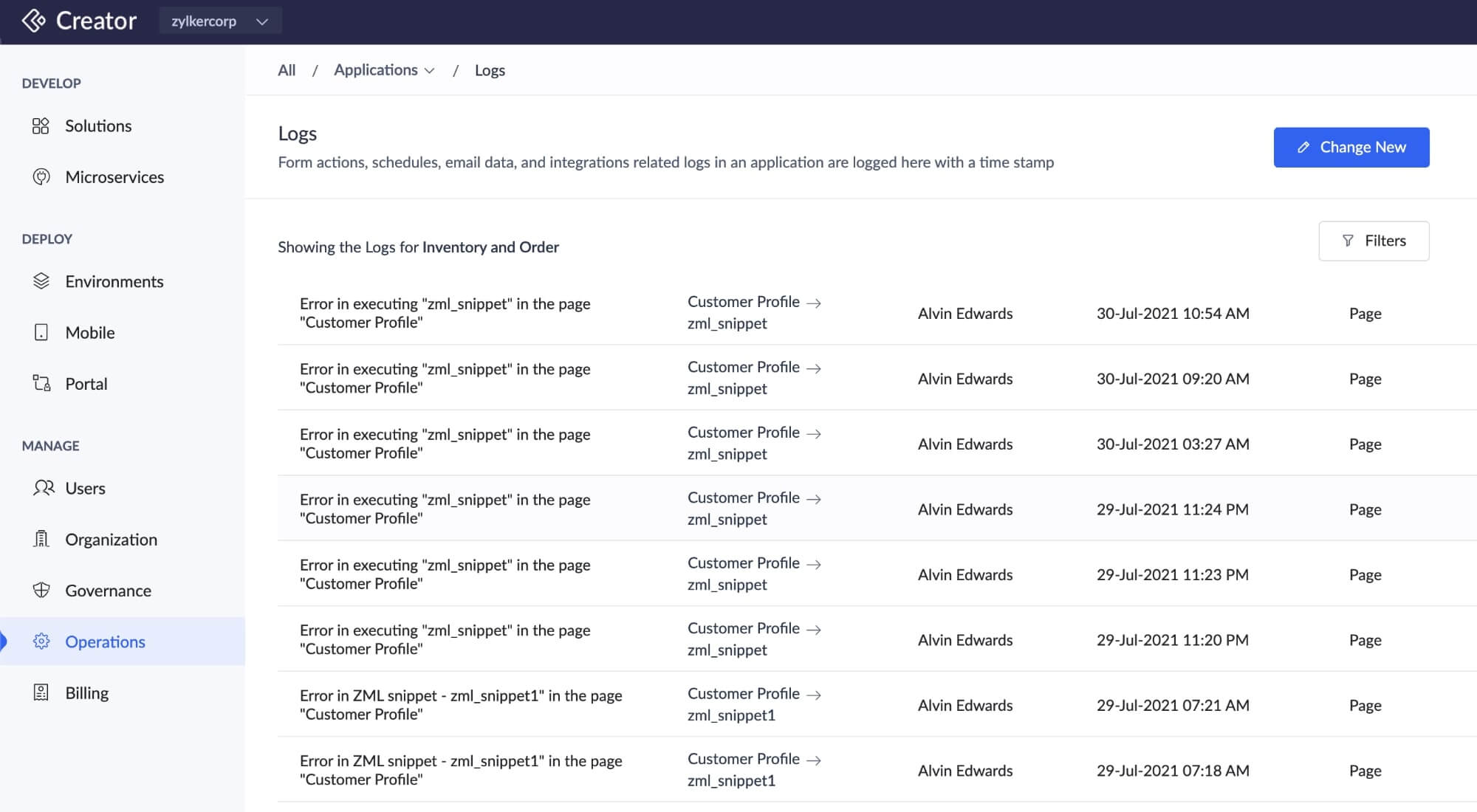
Task: Open Governance via shield icon
Action: [x=41, y=591]
